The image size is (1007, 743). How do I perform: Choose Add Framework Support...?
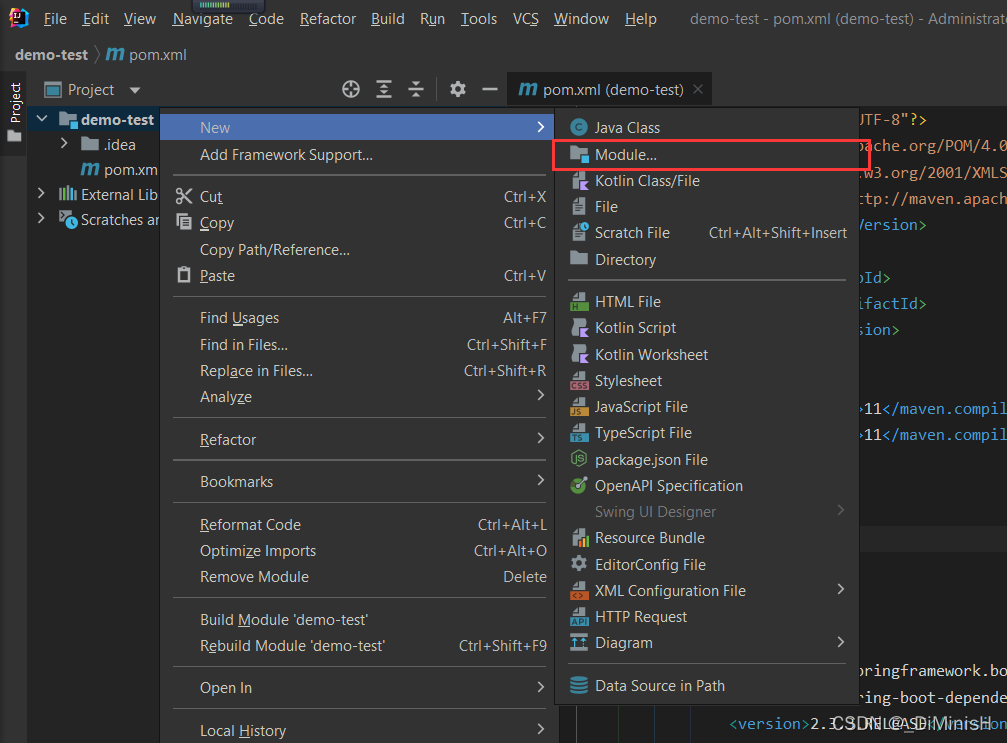point(359,155)
